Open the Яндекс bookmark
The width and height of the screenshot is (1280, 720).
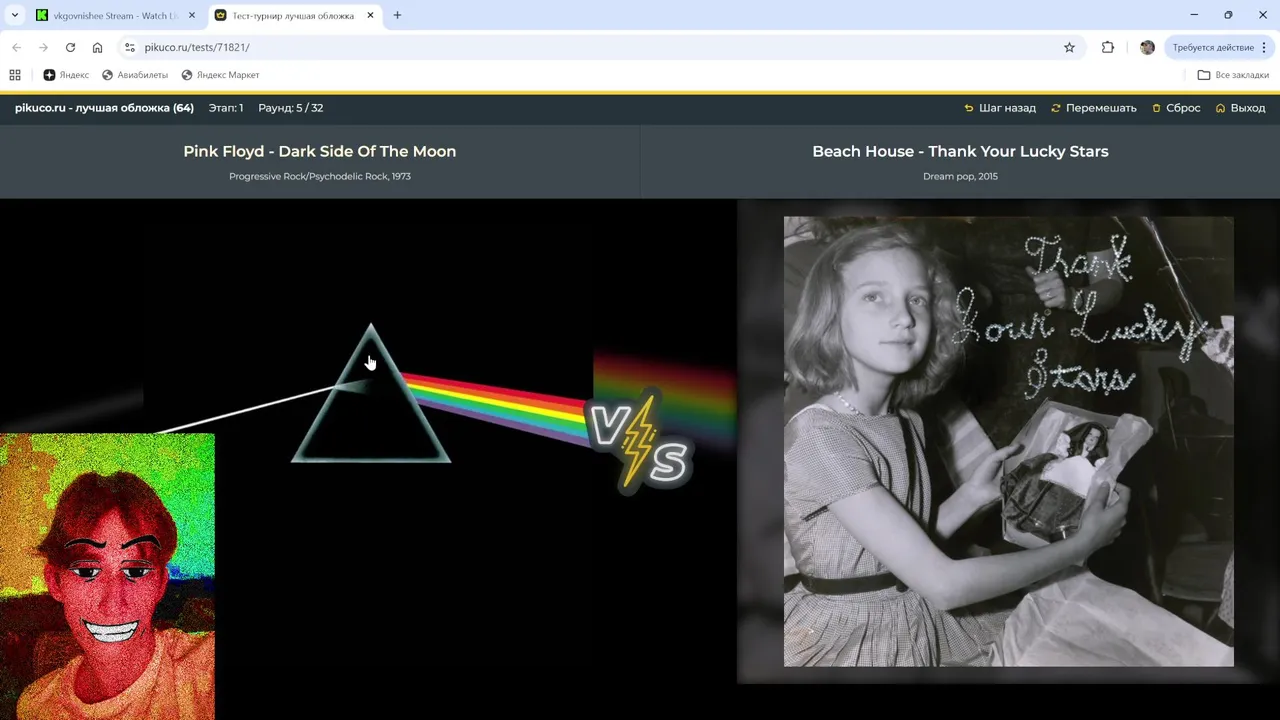[66, 75]
